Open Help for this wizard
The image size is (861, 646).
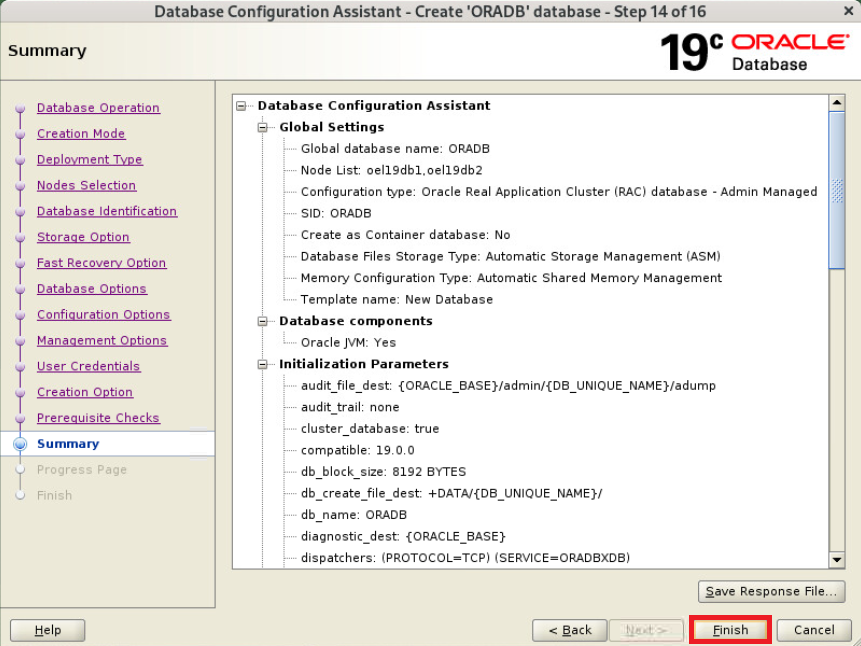(48, 630)
